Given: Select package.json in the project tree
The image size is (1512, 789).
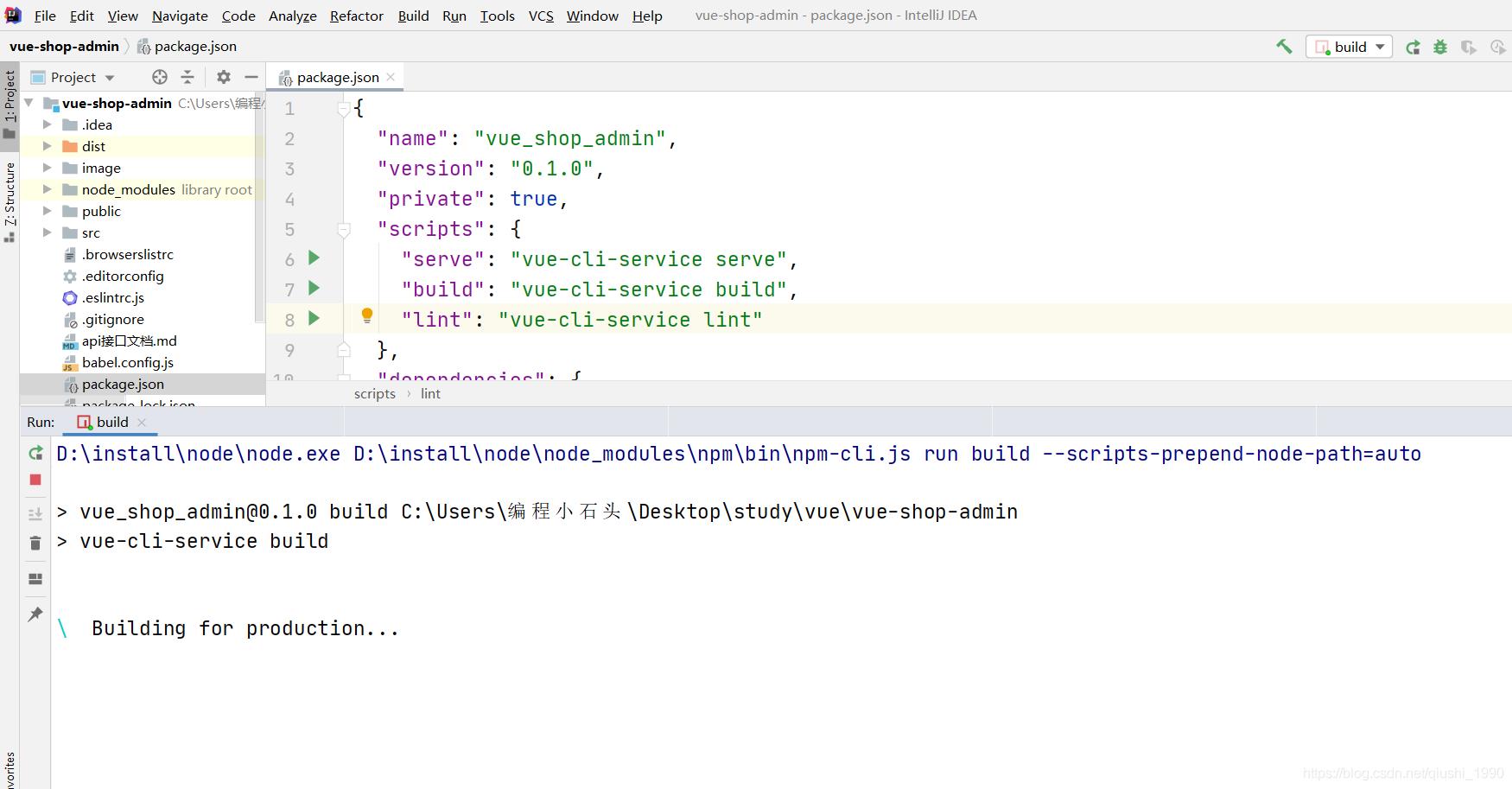Looking at the screenshot, I should coord(123,384).
